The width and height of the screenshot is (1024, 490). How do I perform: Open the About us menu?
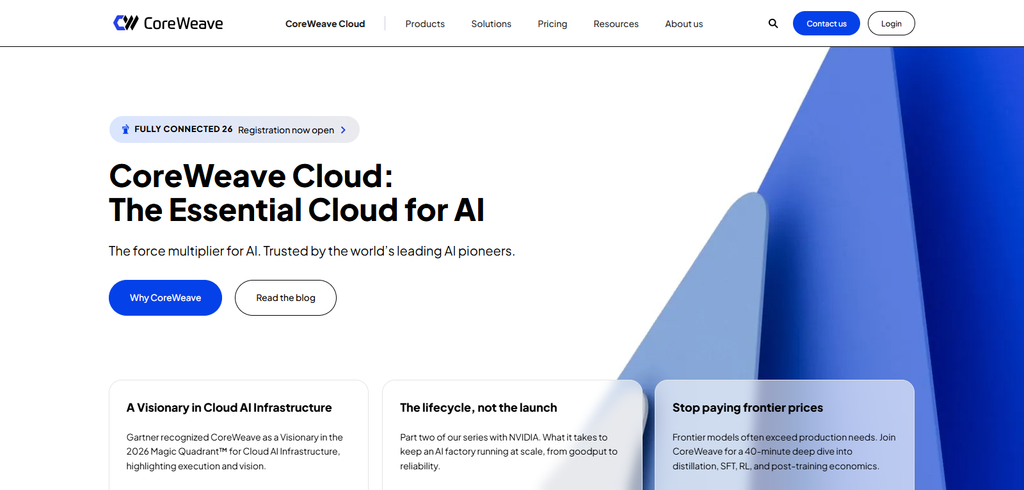point(684,24)
